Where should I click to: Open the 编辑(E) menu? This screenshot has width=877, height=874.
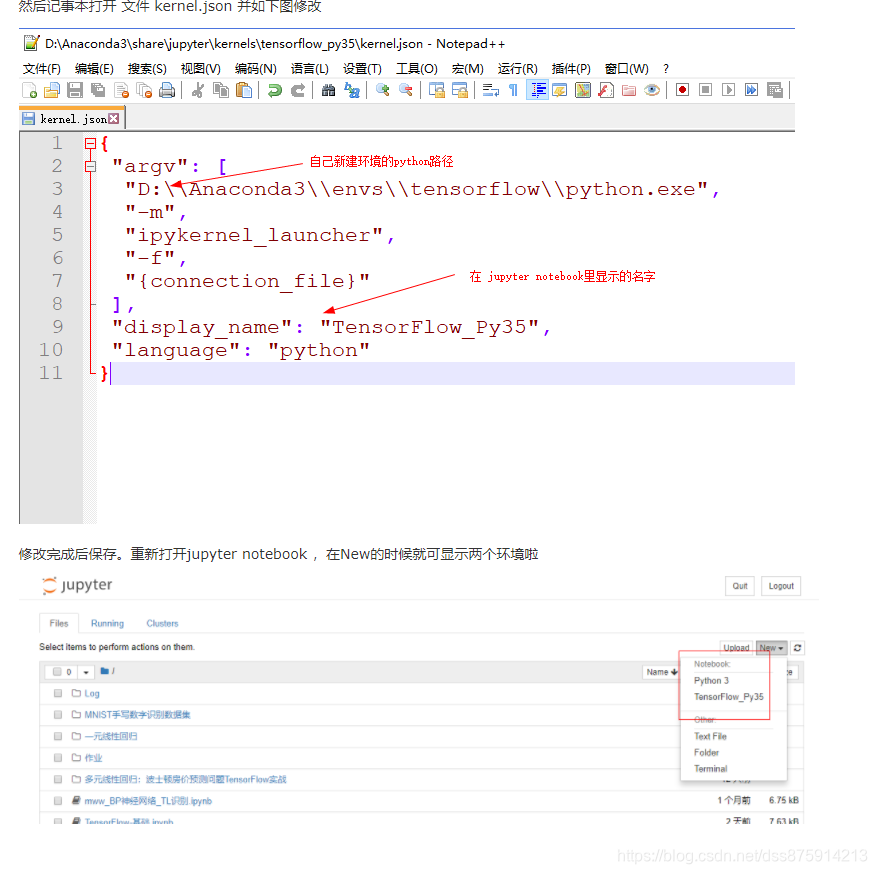[x=94, y=69]
